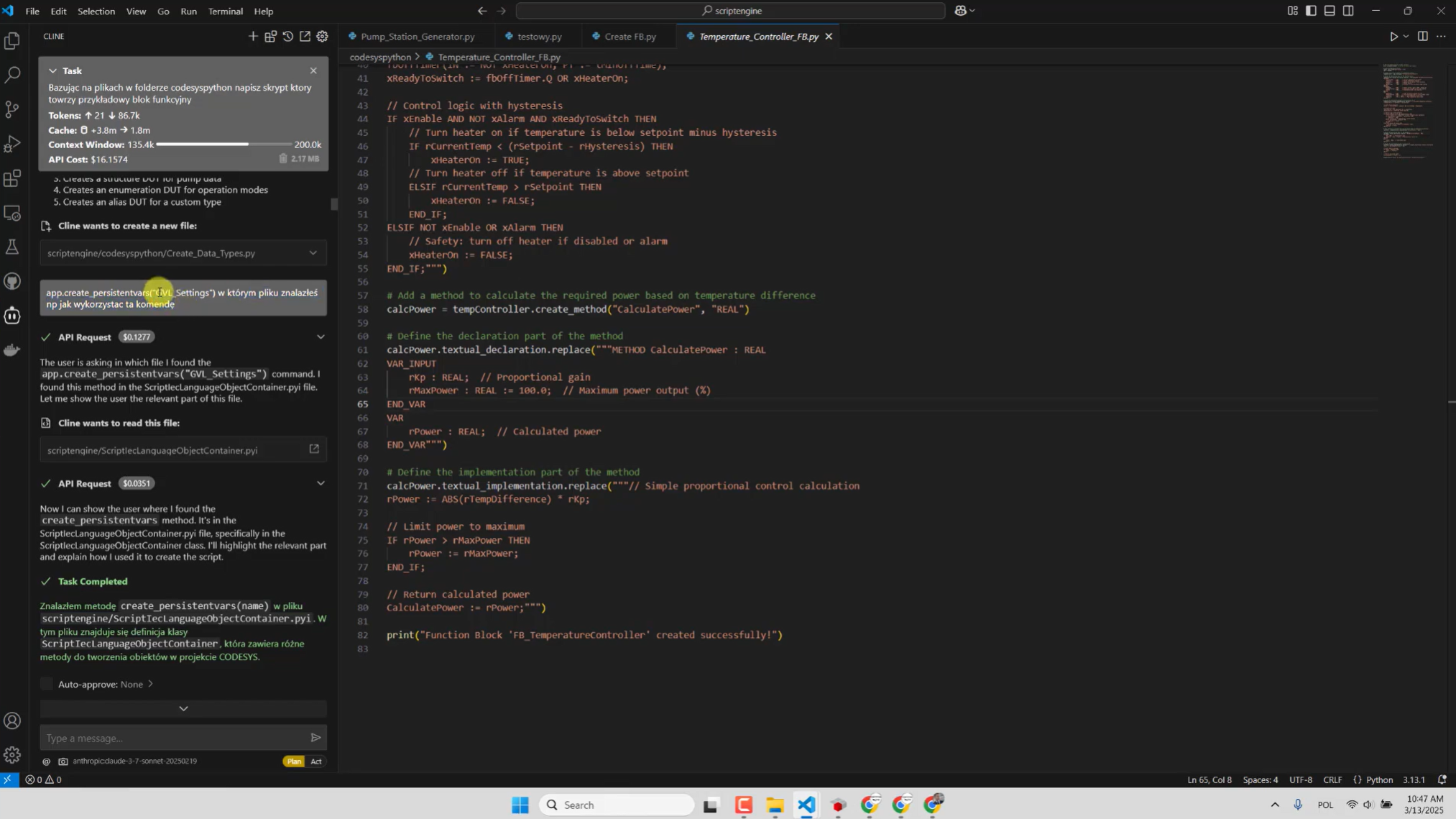
Task: Expand the $0.1277 API Request details
Action: point(321,337)
